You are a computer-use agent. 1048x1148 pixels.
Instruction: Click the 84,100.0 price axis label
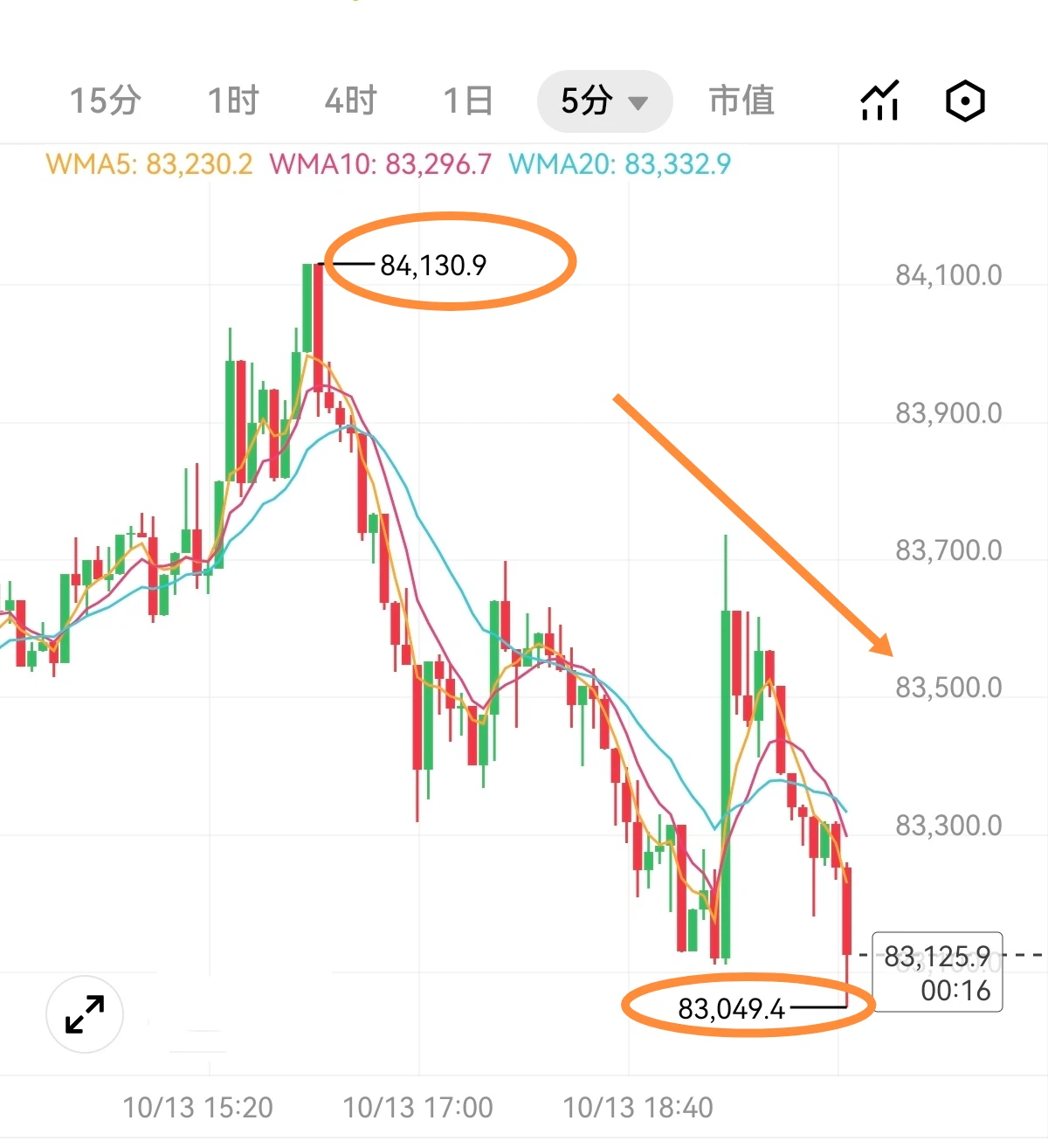[948, 275]
